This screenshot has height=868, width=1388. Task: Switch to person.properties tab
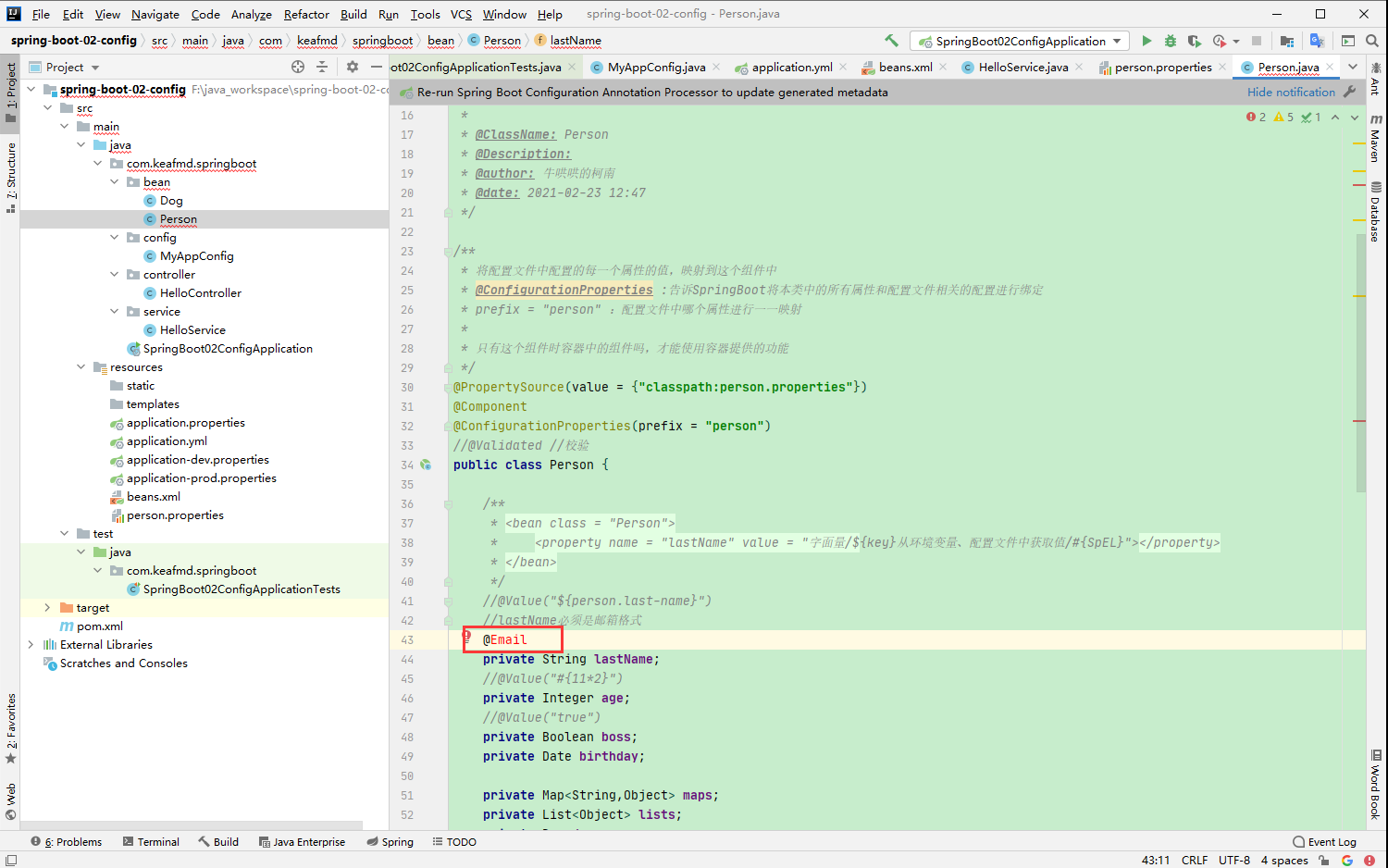click(1163, 67)
